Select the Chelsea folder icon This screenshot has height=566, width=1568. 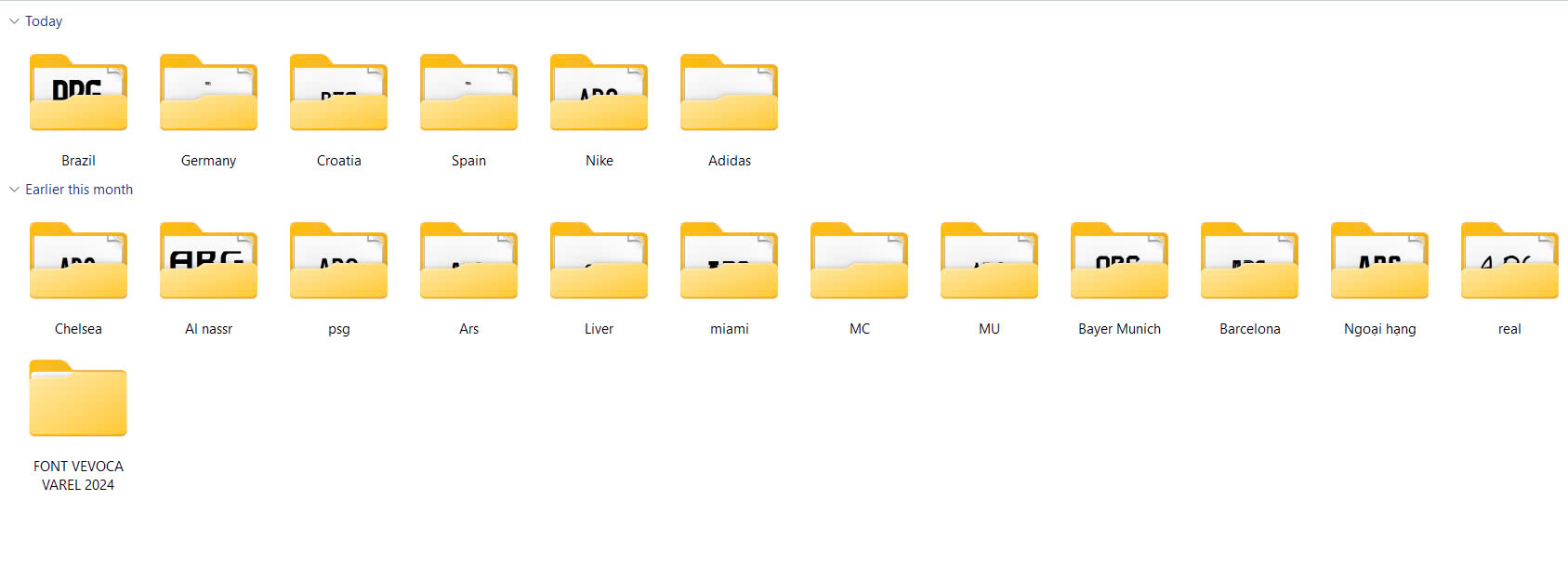[78, 260]
